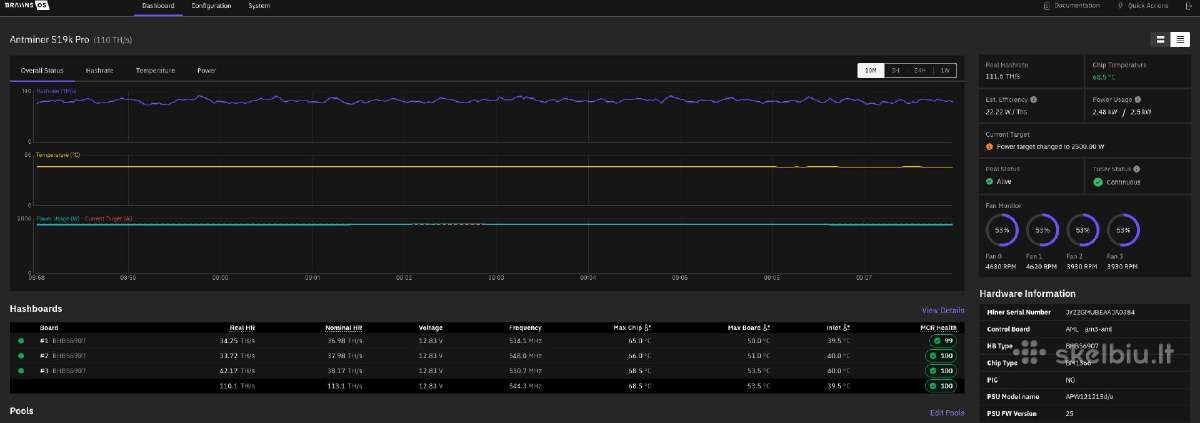Click Chip Temperature value 68.5 °C
Image resolution: width=1200 pixels, height=423 pixels.
pyautogui.click(x=1105, y=77)
